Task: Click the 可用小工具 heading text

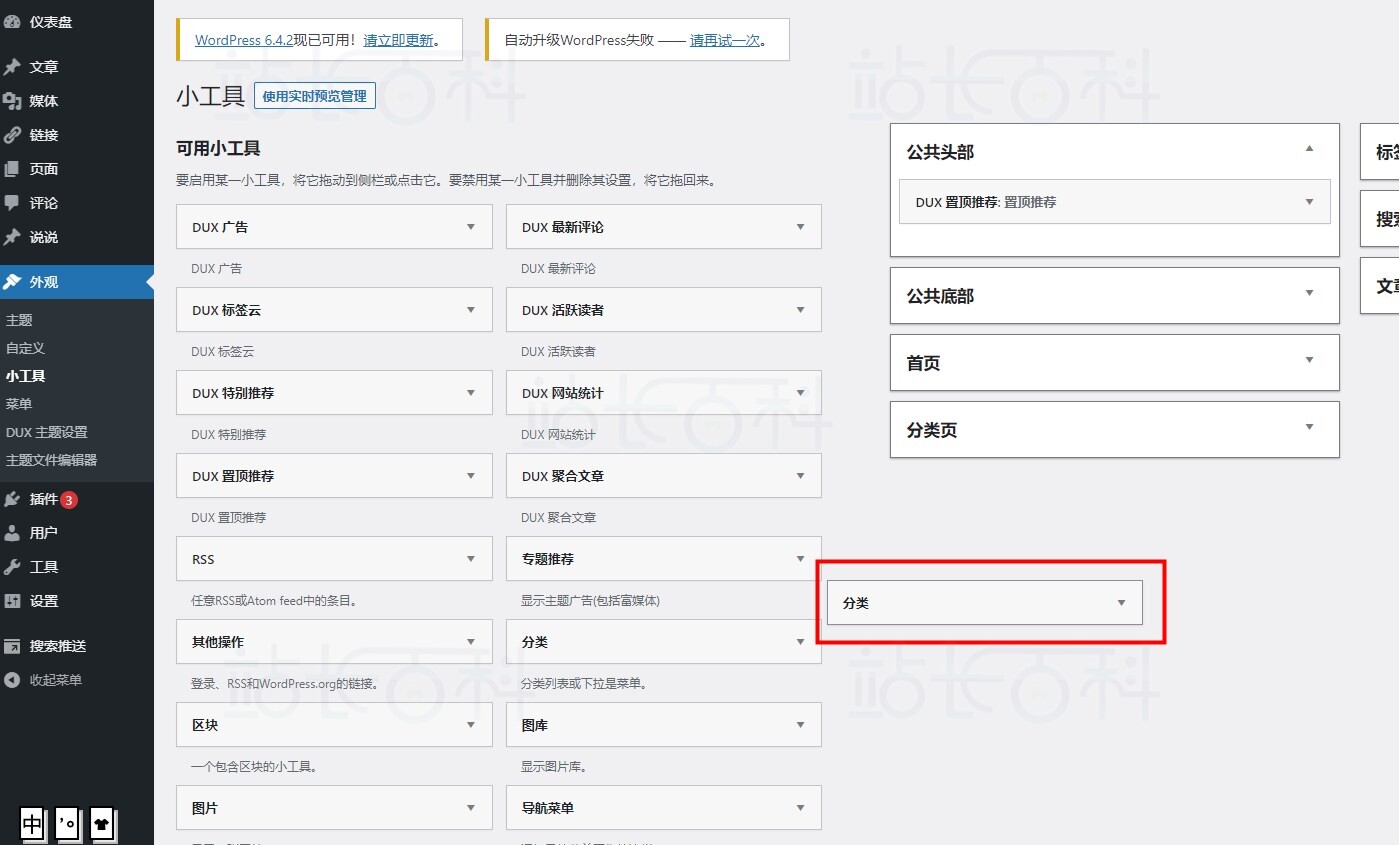Action: (x=218, y=149)
